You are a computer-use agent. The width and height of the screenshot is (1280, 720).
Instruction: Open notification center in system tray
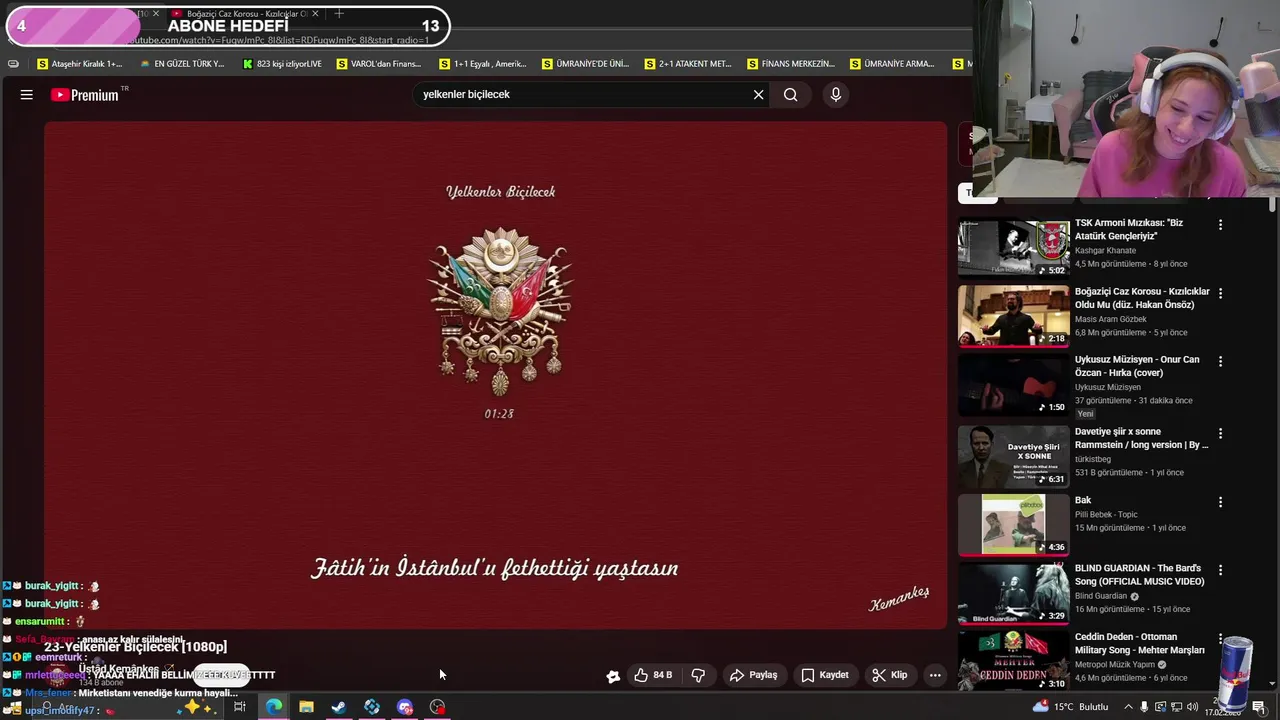click(1259, 707)
